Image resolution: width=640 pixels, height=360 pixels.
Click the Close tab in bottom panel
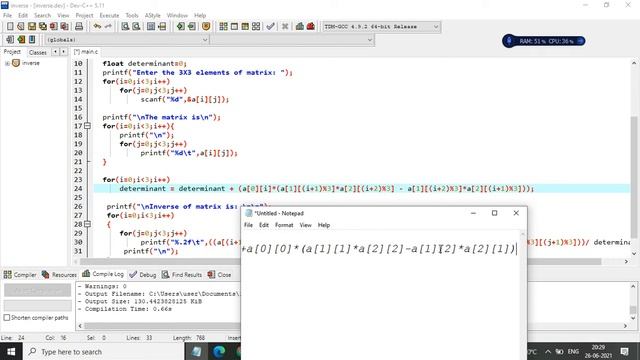[219, 275]
